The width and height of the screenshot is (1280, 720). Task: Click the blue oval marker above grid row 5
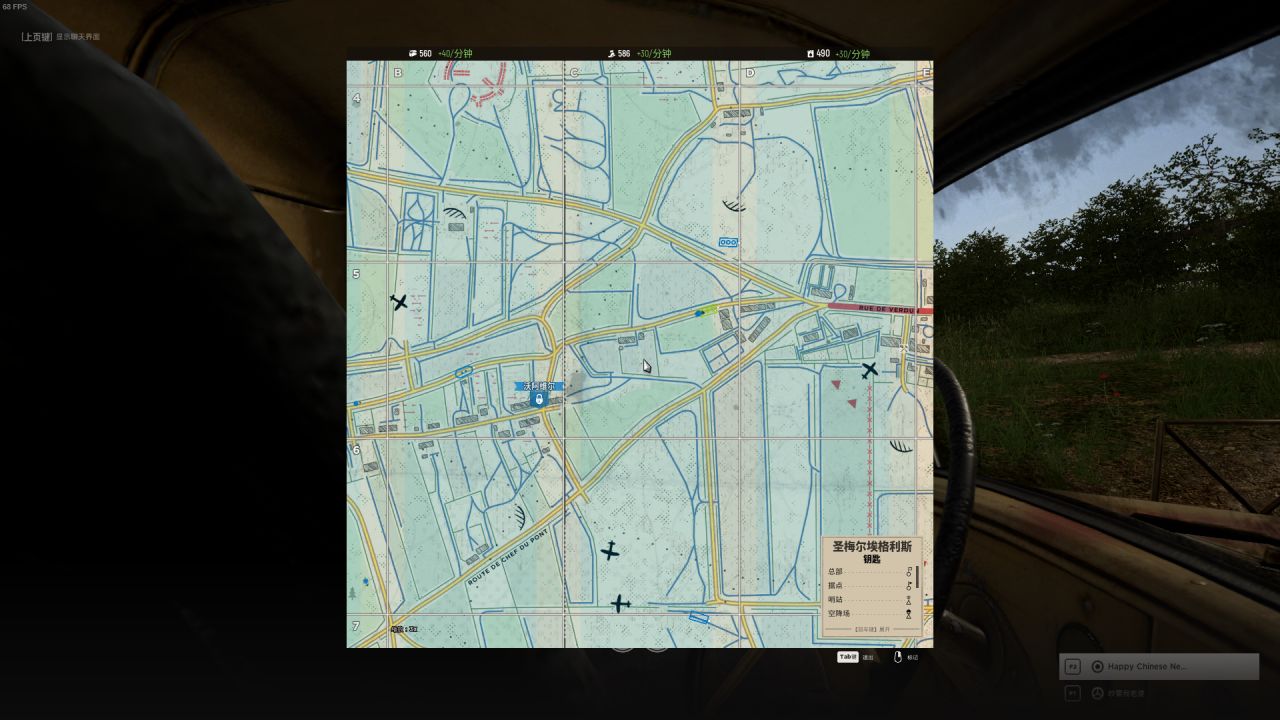[728, 242]
